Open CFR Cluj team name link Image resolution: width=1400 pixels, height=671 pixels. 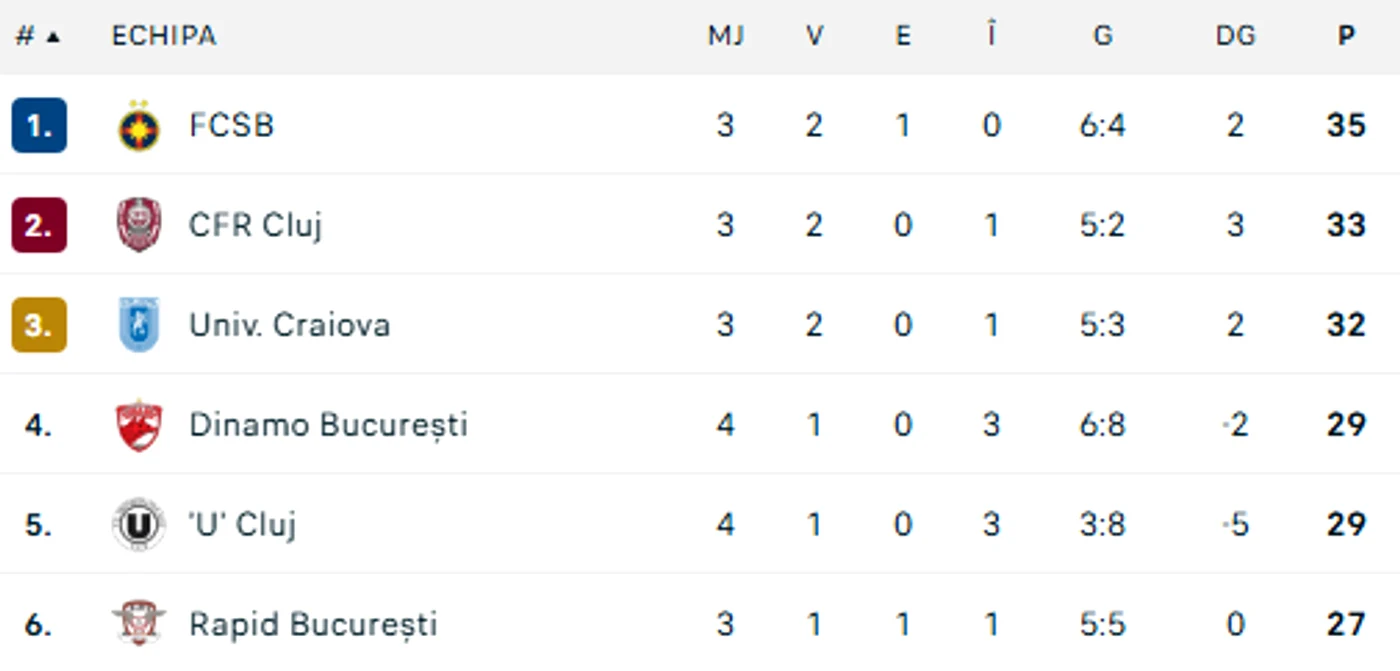[x=255, y=225]
